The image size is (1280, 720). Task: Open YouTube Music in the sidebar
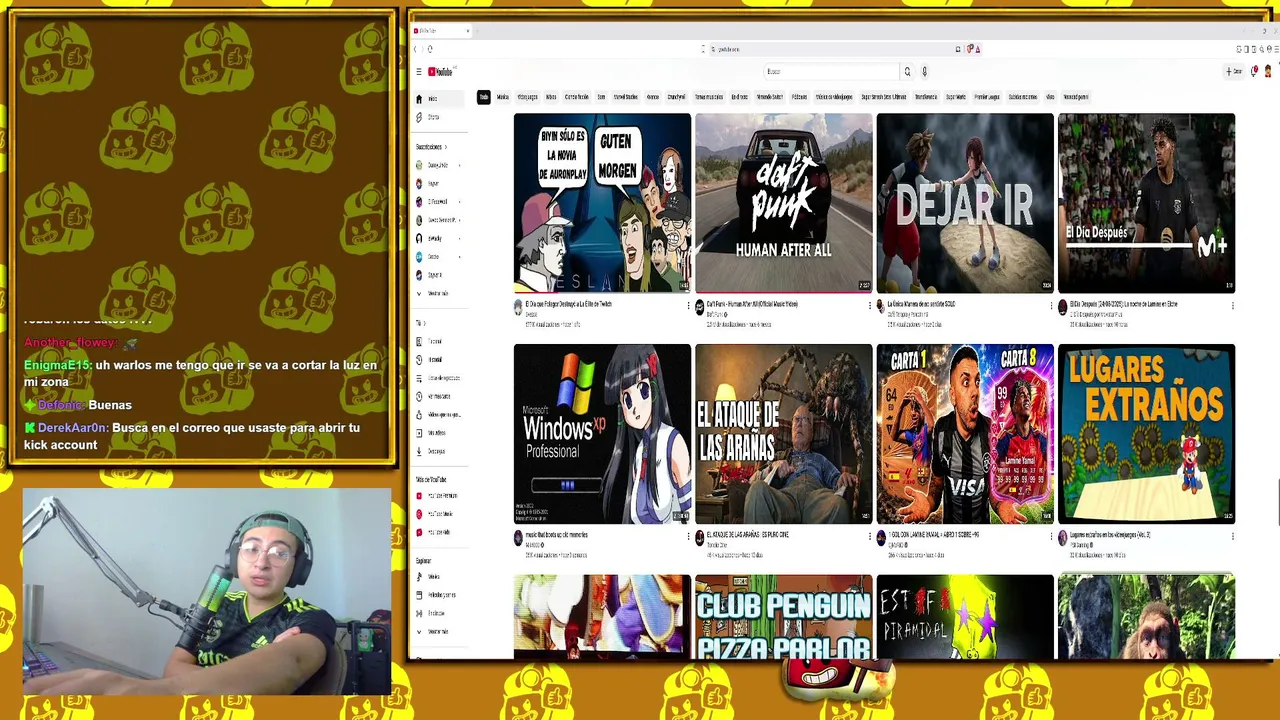pyautogui.click(x=437, y=514)
